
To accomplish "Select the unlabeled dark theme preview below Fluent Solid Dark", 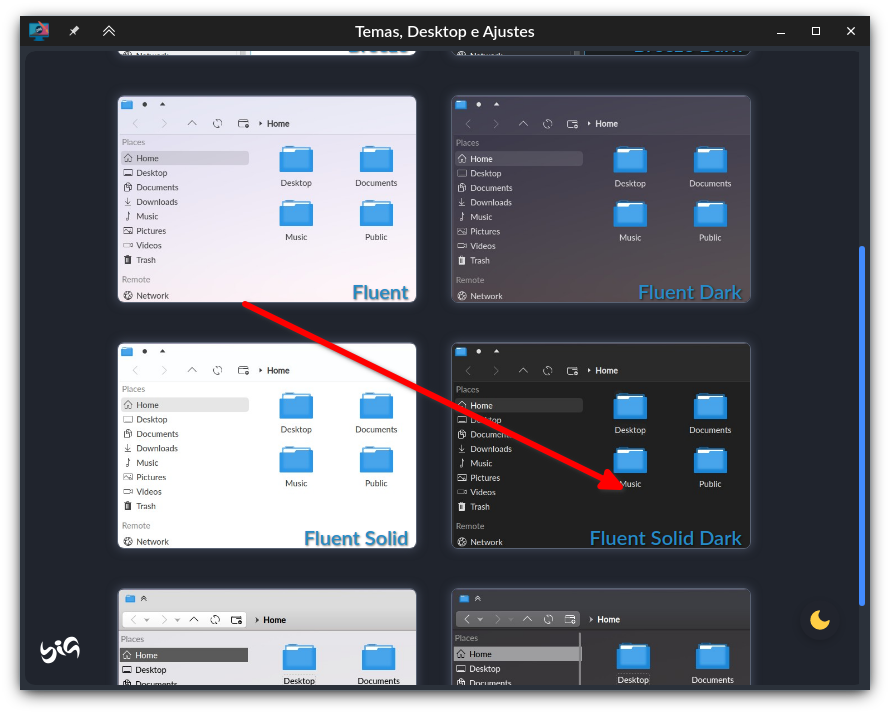I will (601, 637).
